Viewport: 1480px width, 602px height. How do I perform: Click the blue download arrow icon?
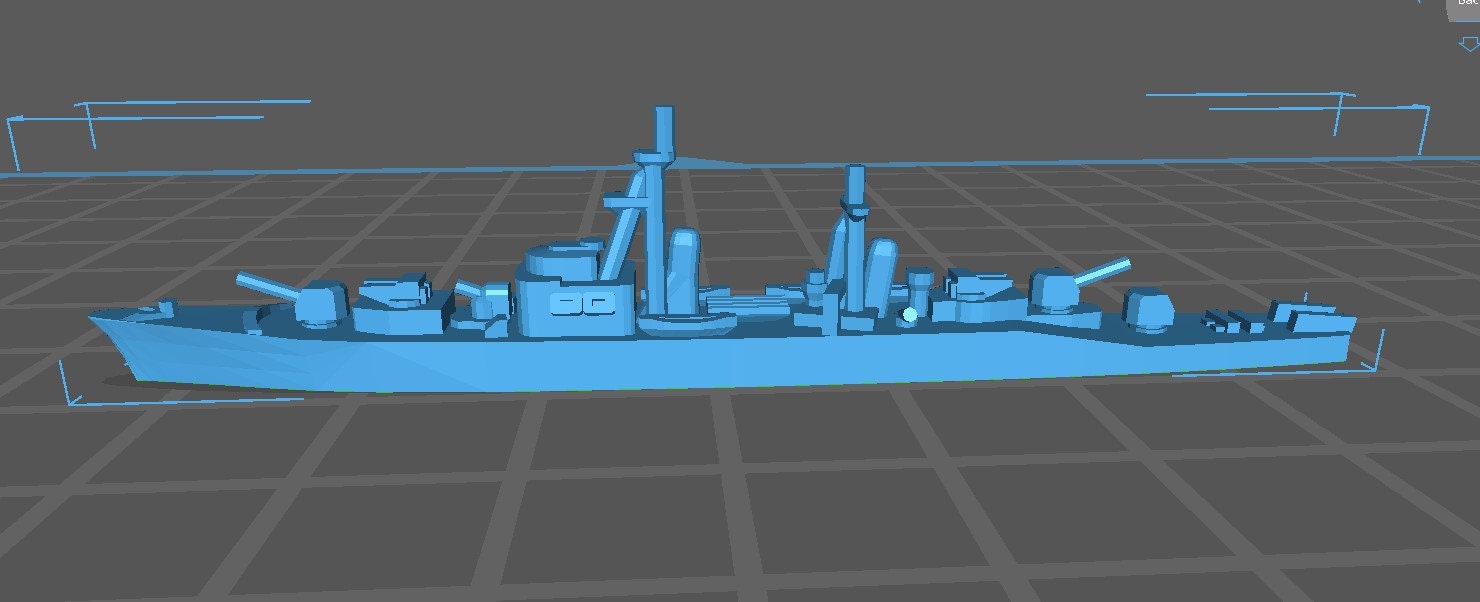tap(1468, 42)
